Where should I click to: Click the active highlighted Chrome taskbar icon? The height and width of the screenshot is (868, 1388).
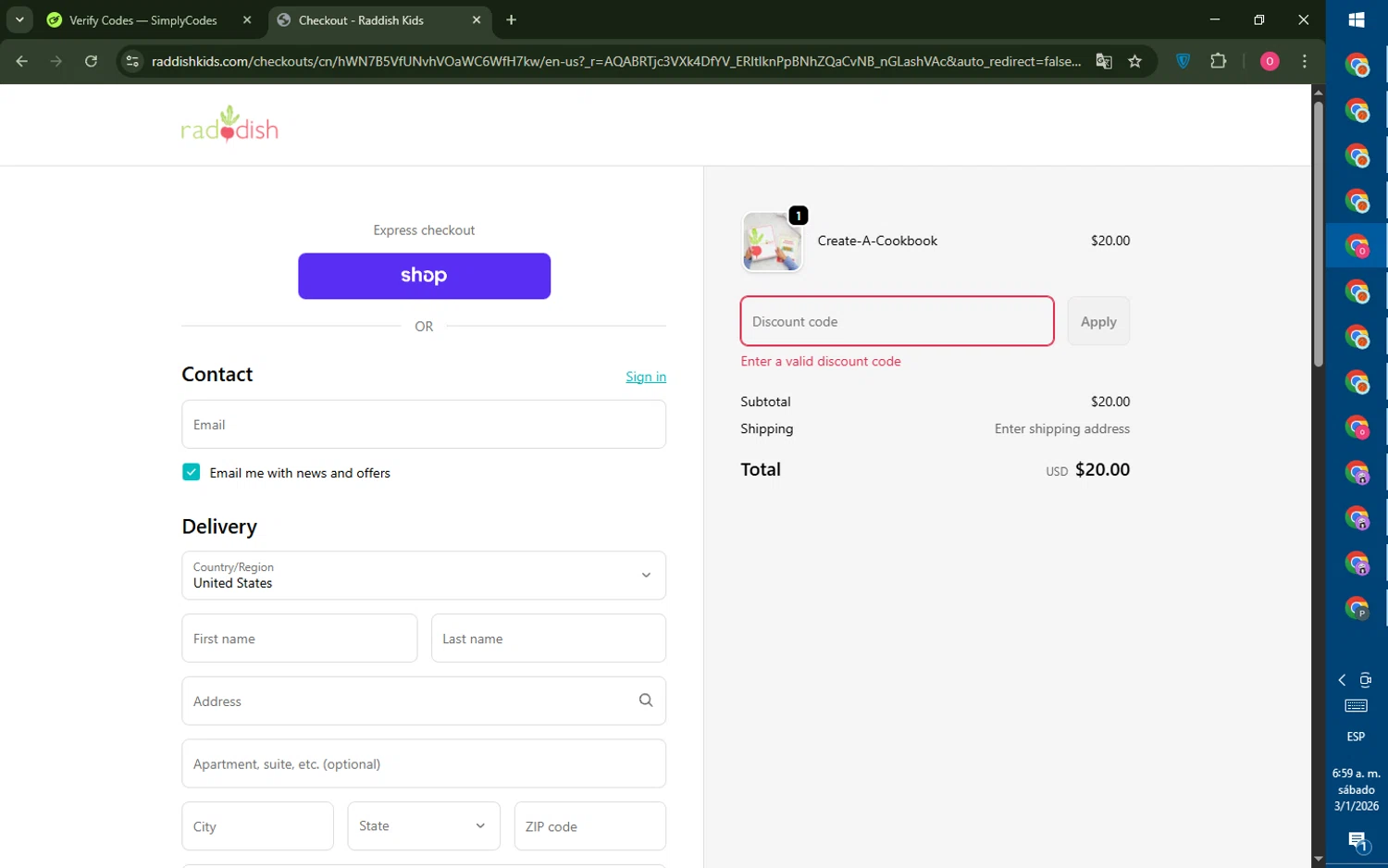[x=1357, y=246]
